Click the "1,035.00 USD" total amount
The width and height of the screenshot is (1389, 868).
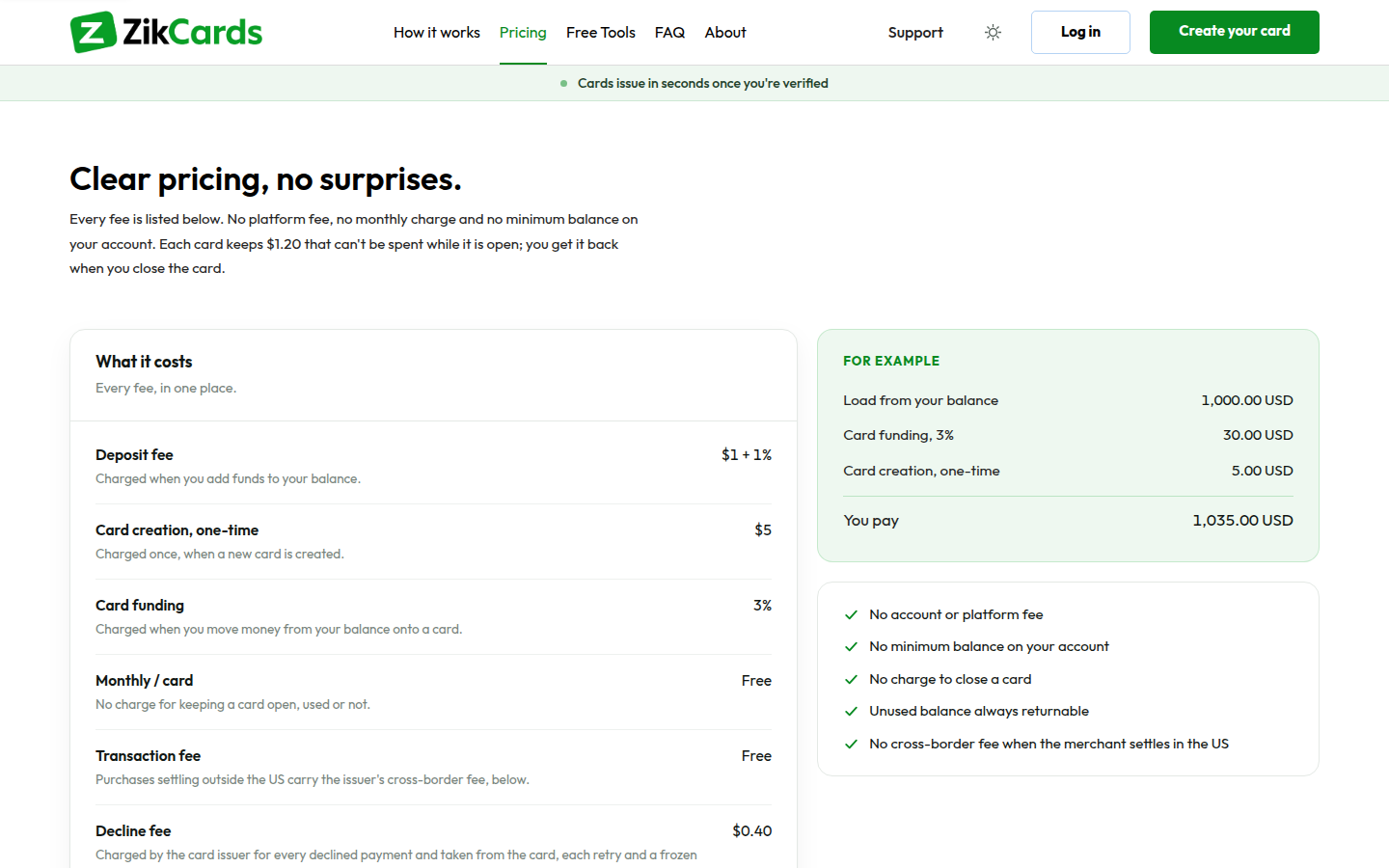click(x=1242, y=521)
